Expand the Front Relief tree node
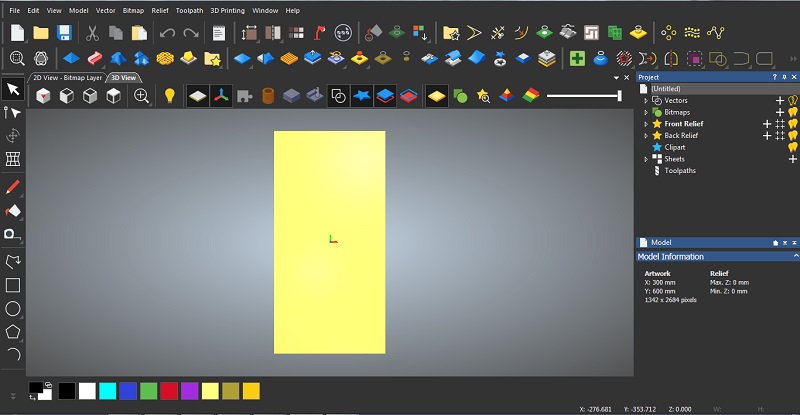The height and width of the screenshot is (415, 800). (646, 124)
